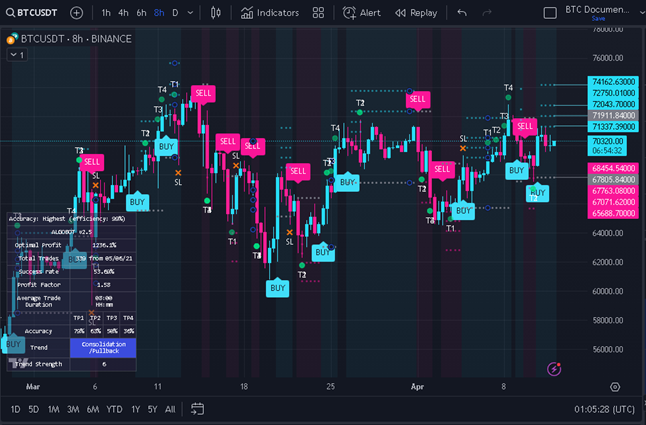
Task: Select the YTD date range
Action: [114, 409]
